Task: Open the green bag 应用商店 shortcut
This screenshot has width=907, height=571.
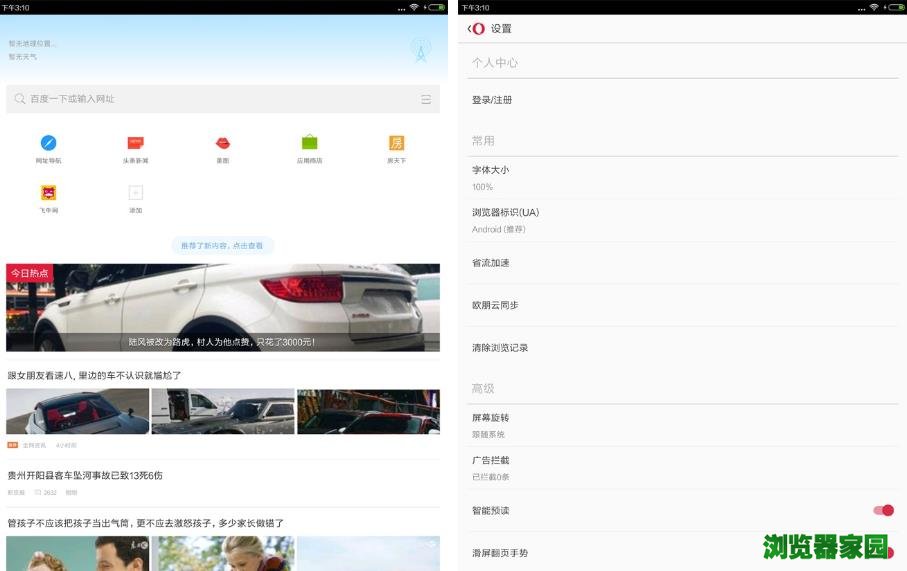Action: 309,143
